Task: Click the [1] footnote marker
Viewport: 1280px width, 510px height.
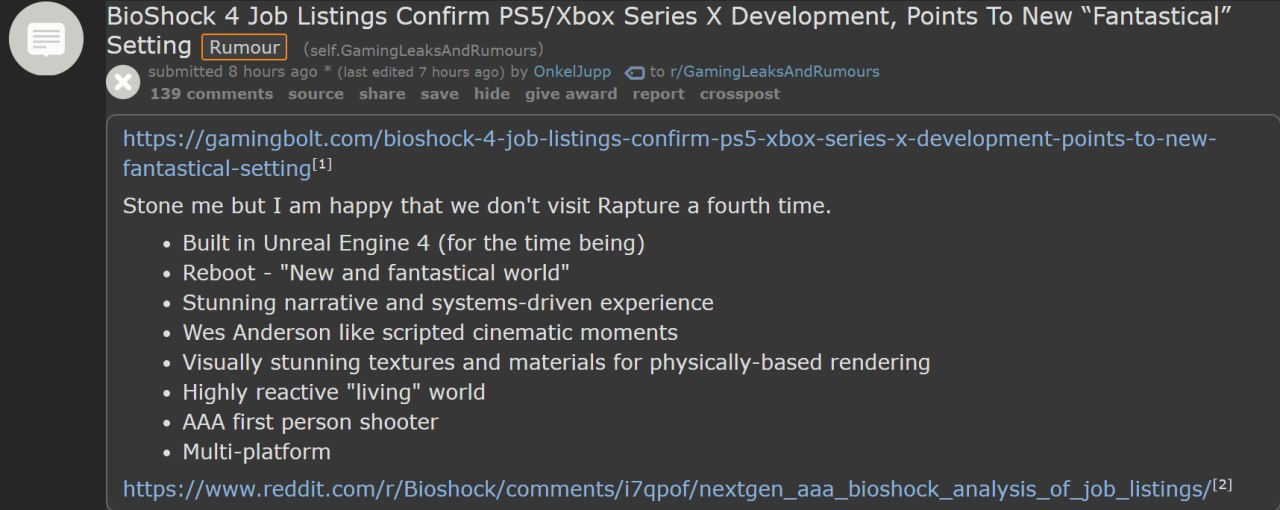Action: [x=322, y=164]
